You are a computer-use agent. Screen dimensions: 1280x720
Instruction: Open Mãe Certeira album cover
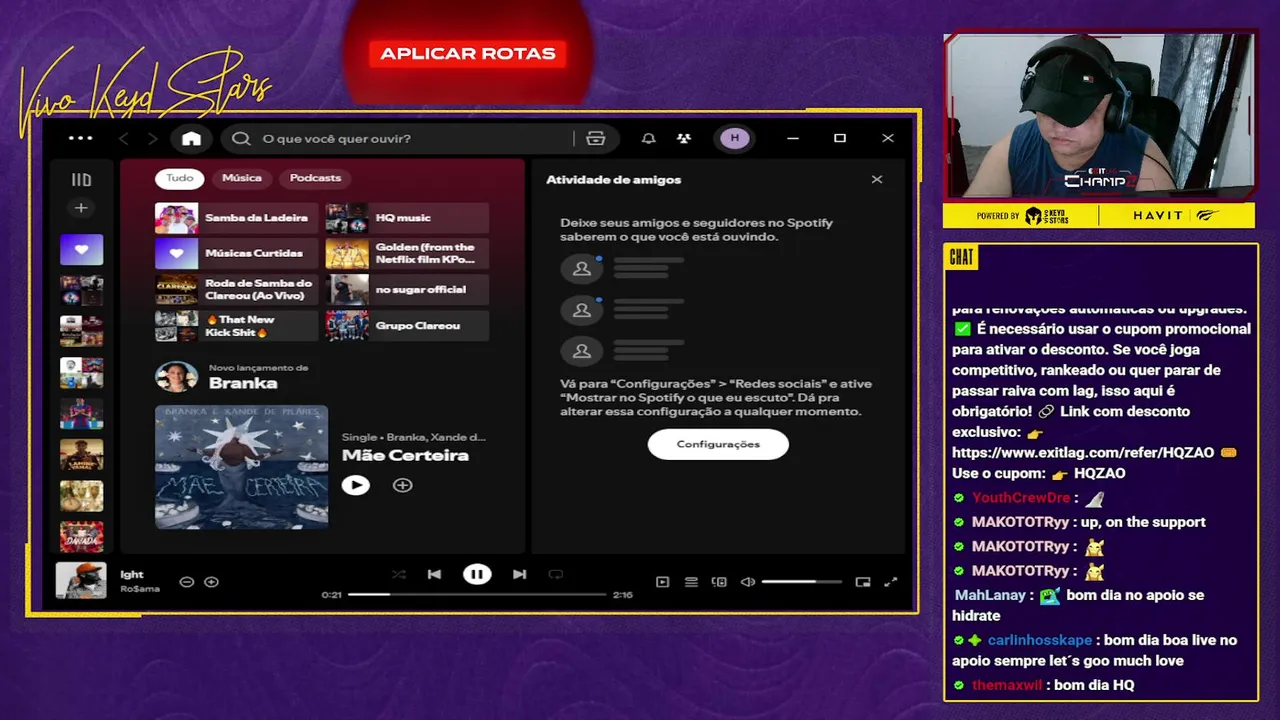[x=241, y=467]
